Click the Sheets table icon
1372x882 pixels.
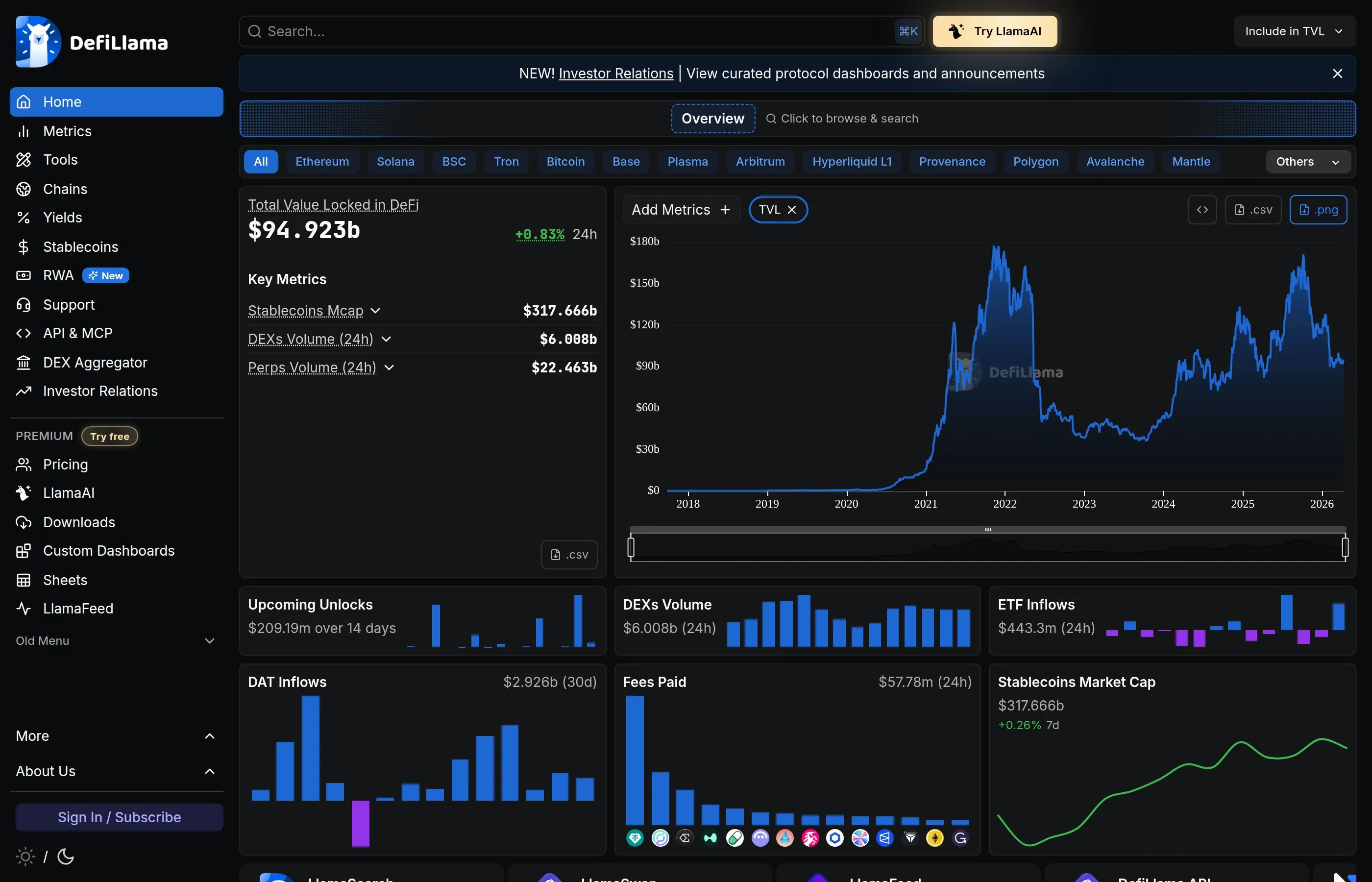pos(24,580)
